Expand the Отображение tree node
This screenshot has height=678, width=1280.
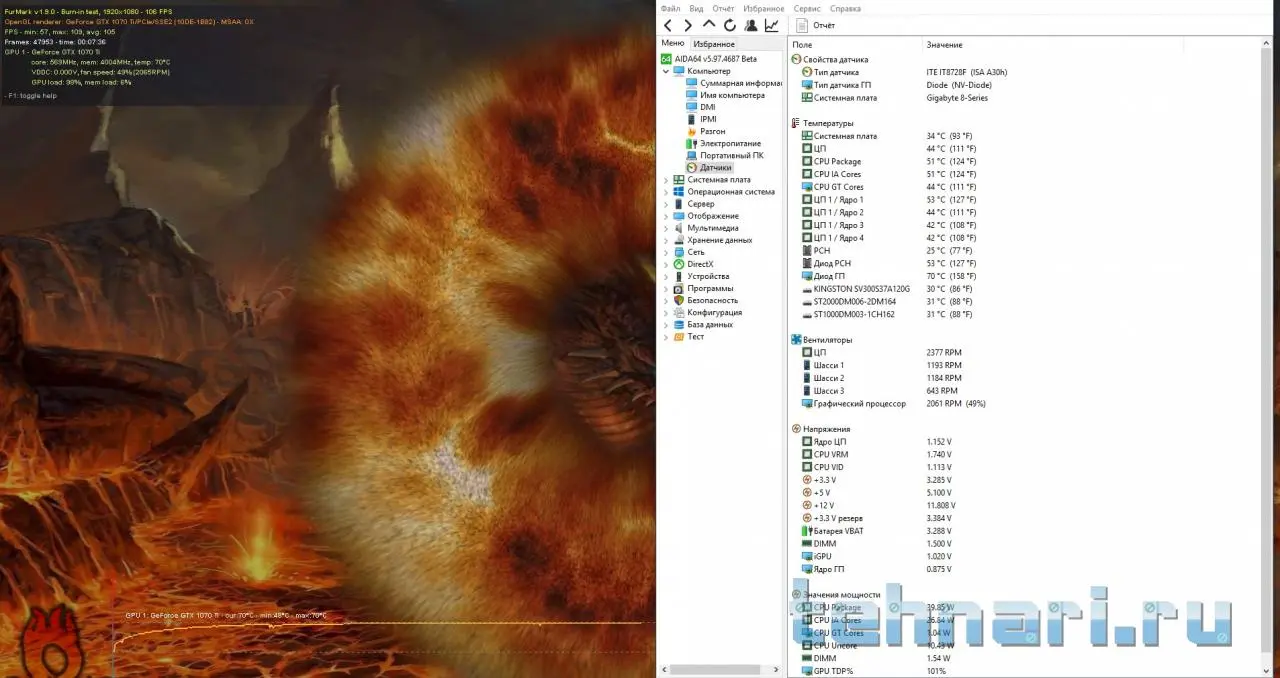(x=666, y=216)
